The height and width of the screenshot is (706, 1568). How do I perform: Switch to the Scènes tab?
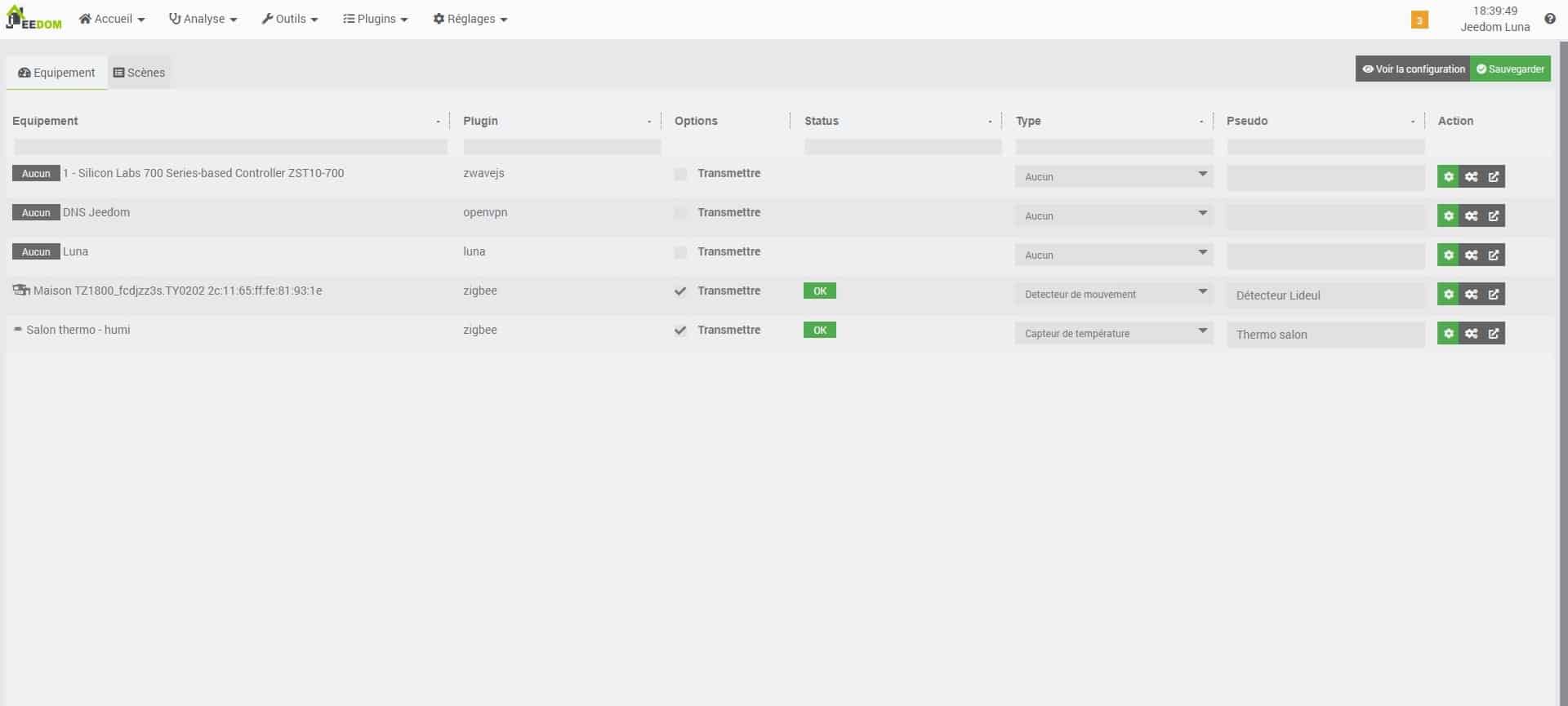[x=139, y=73]
